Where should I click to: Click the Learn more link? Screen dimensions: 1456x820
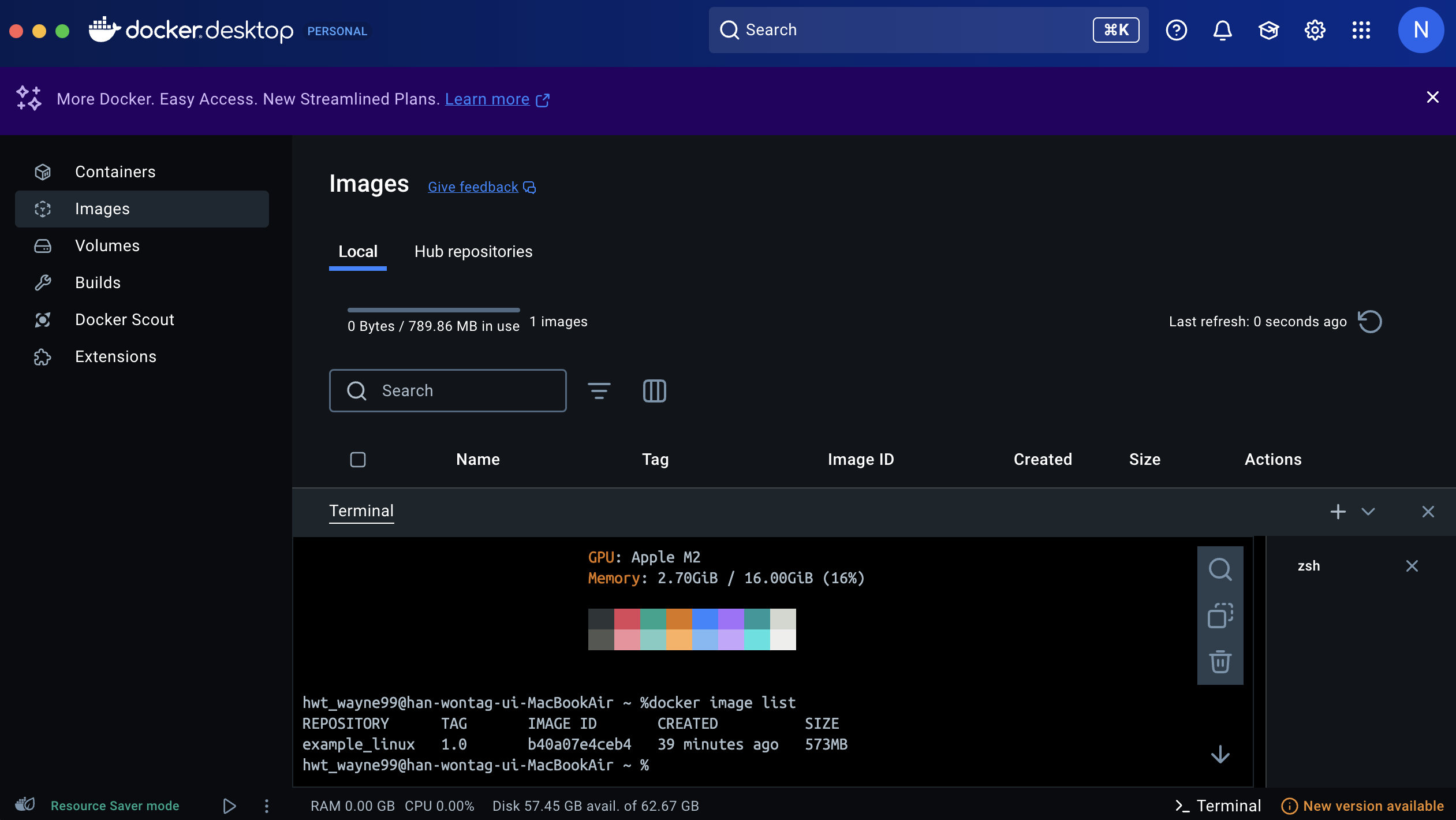(487, 99)
